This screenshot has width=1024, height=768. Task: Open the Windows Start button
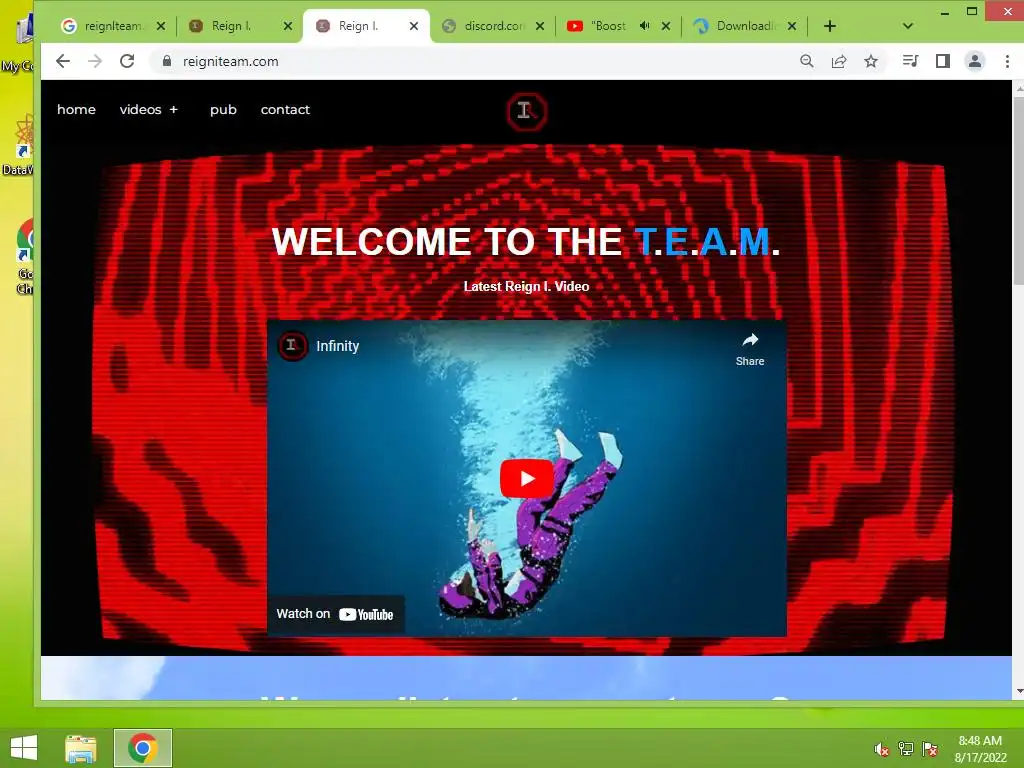(24, 748)
